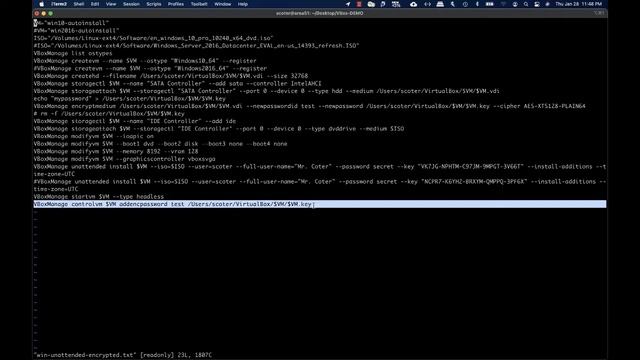
Task: Click line VM="win10-autoinstall"
Action: click(71, 23)
